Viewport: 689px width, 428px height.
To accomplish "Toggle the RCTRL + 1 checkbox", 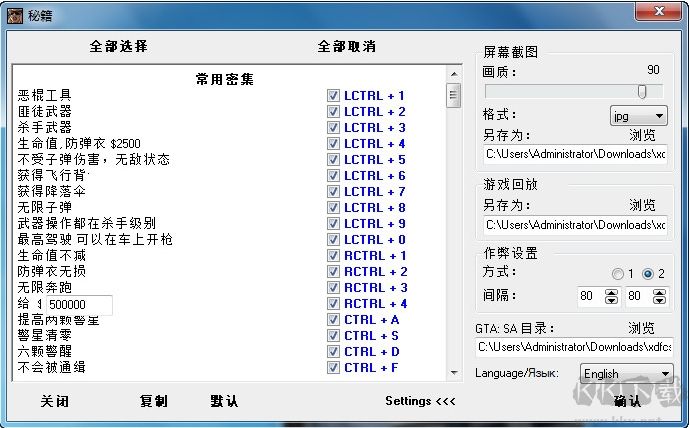I will coord(333,255).
